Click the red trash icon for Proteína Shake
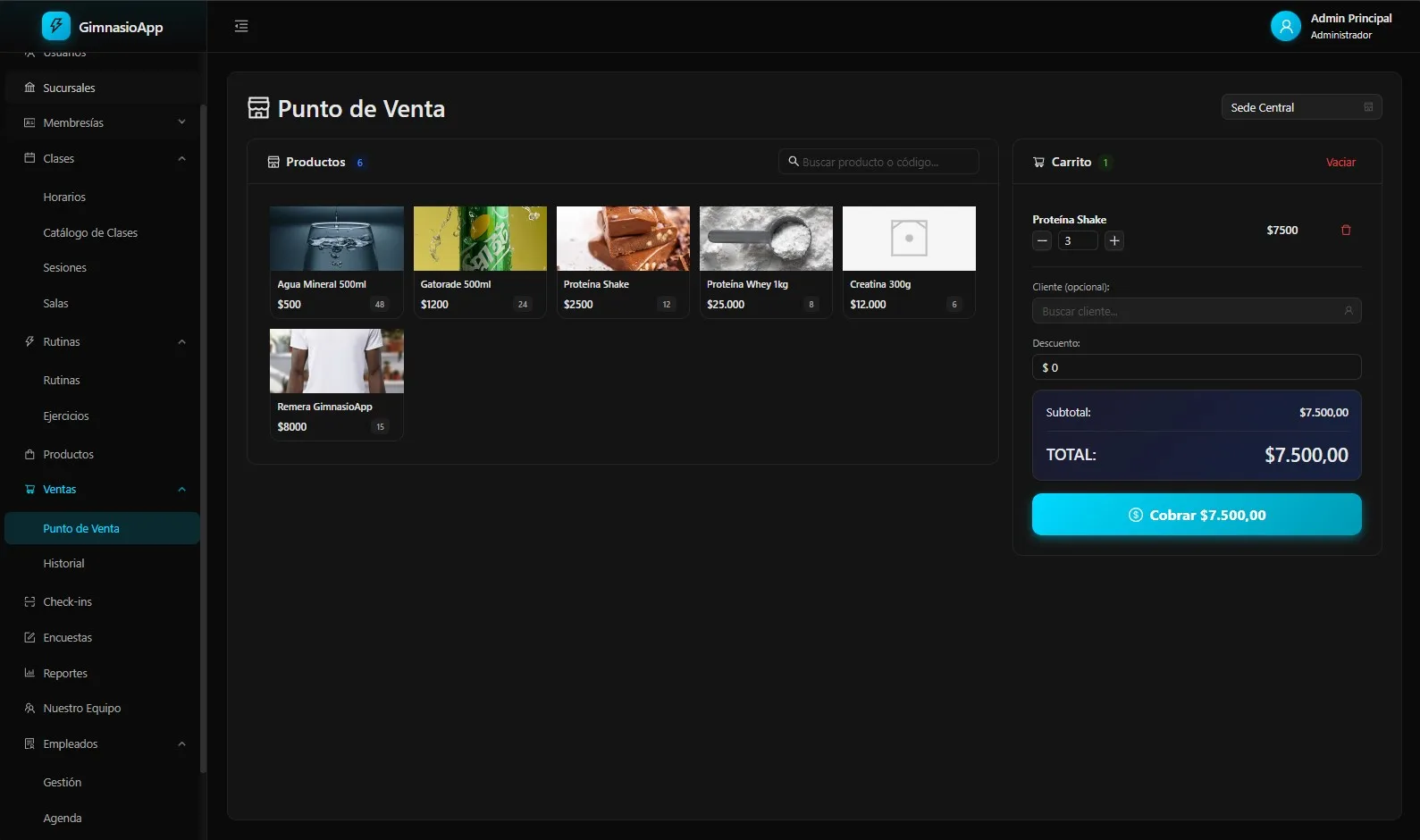Viewport: 1420px width, 840px height. [1345, 231]
